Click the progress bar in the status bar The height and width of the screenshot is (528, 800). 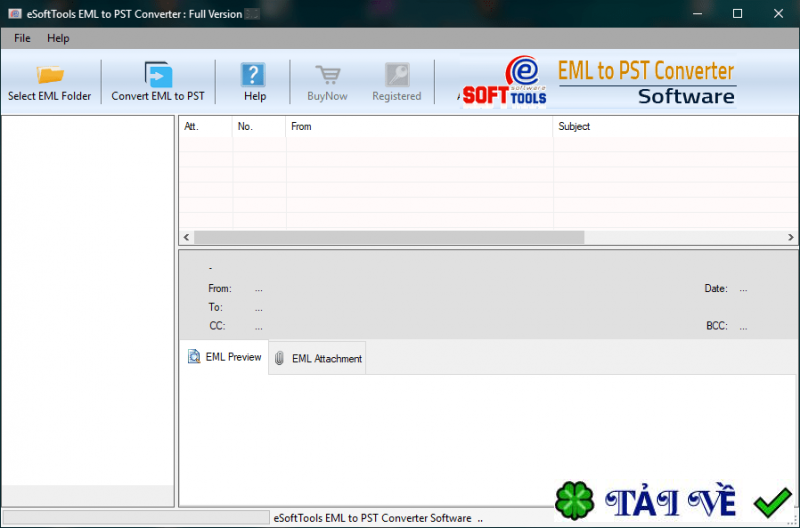point(136,518)
